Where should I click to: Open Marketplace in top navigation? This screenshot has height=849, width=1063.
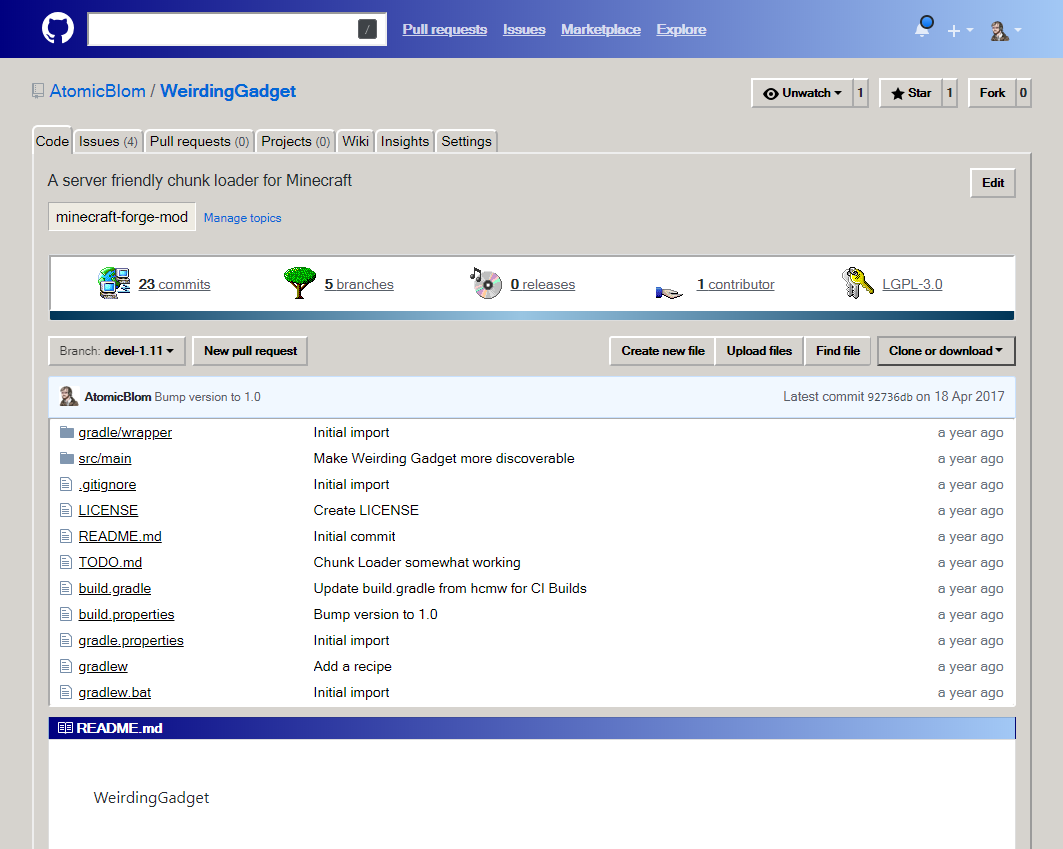[x=601, y=29]
